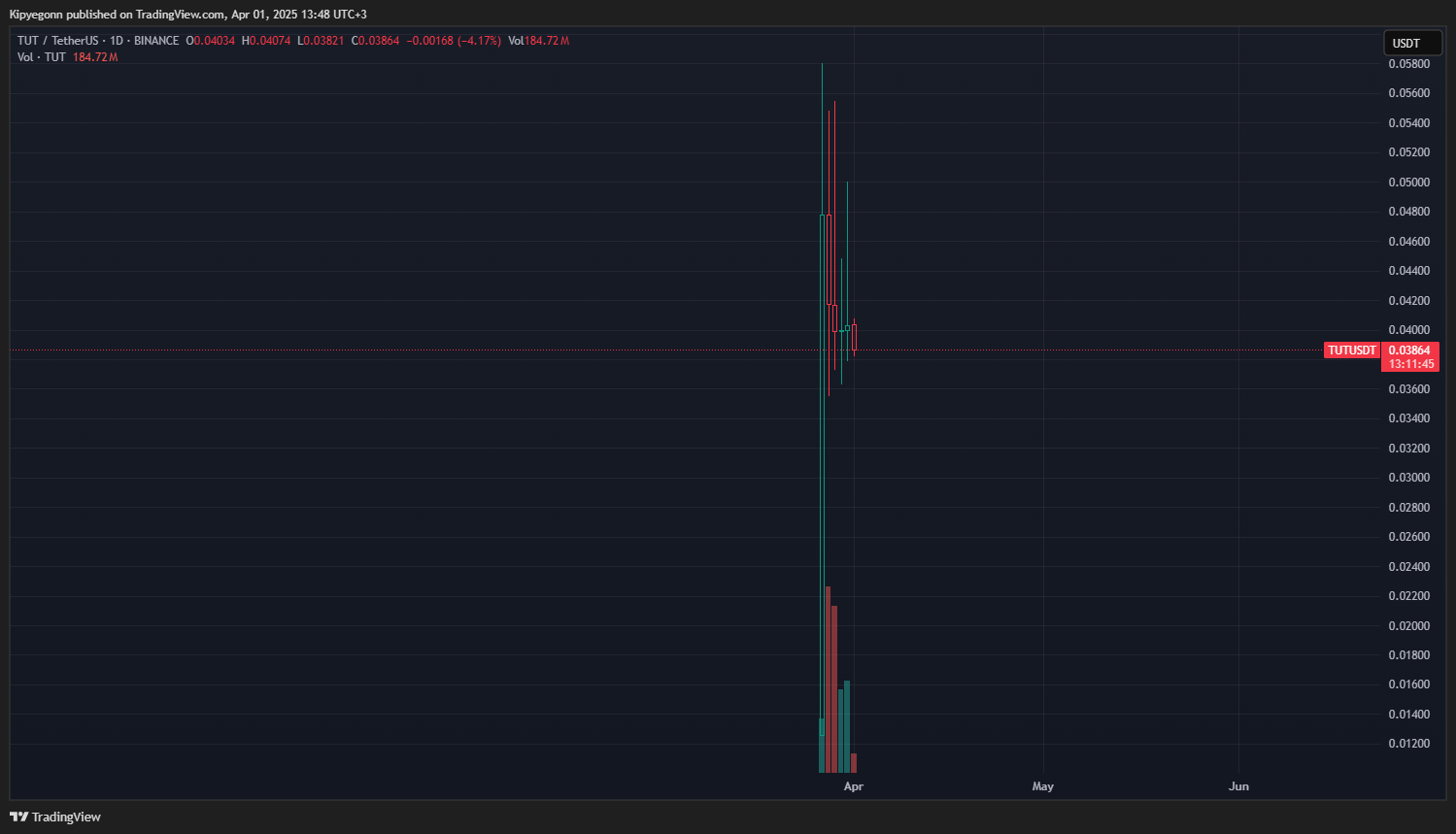Click the BINANCE exchange label

(x=156, y=41)
